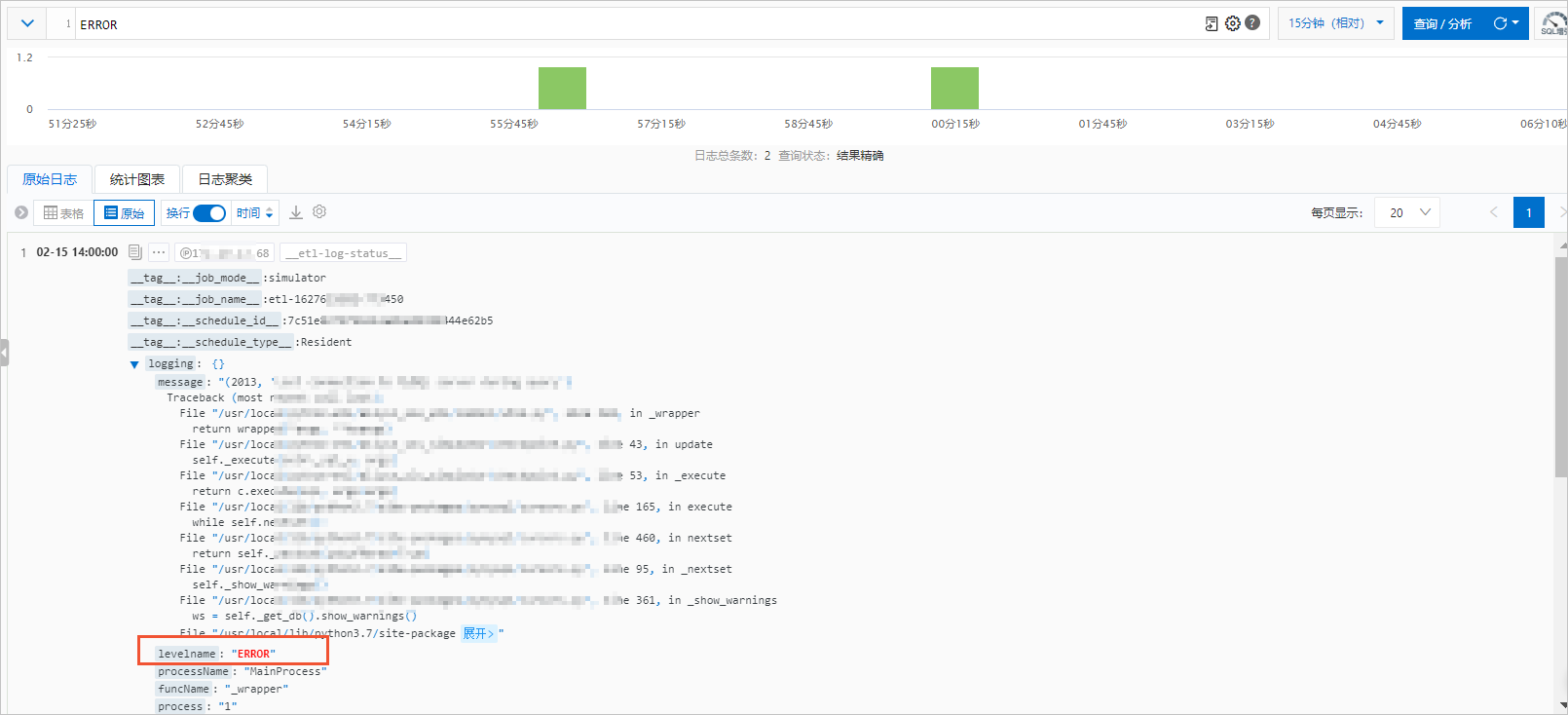Viewport: 1568px width, 715px height.
Task: Click the __tag__:__job_mode__ field key
Action: pos(196,278)
